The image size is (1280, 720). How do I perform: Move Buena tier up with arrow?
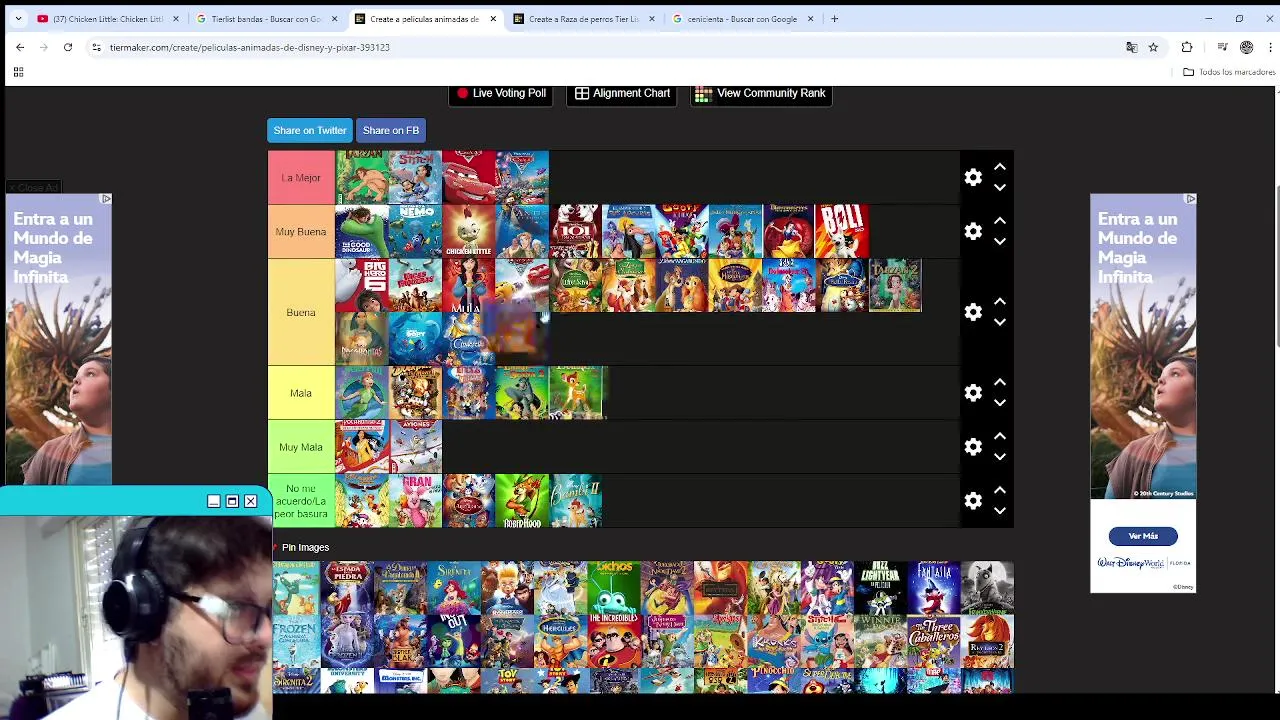(x=999, y=301)
